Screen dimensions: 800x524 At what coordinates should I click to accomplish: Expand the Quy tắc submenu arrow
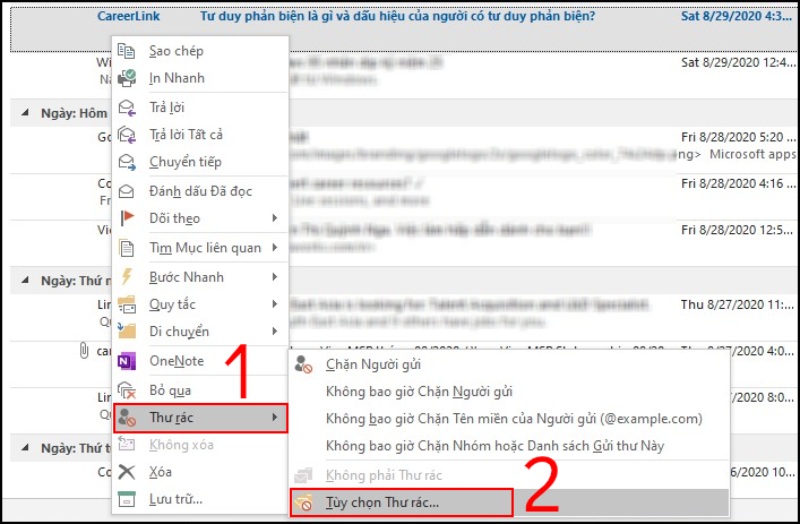pyautogui.click(x=274, y=304)
